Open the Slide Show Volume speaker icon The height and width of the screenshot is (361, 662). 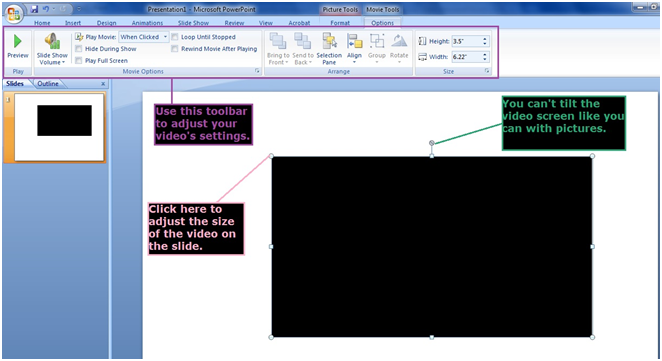52,41
